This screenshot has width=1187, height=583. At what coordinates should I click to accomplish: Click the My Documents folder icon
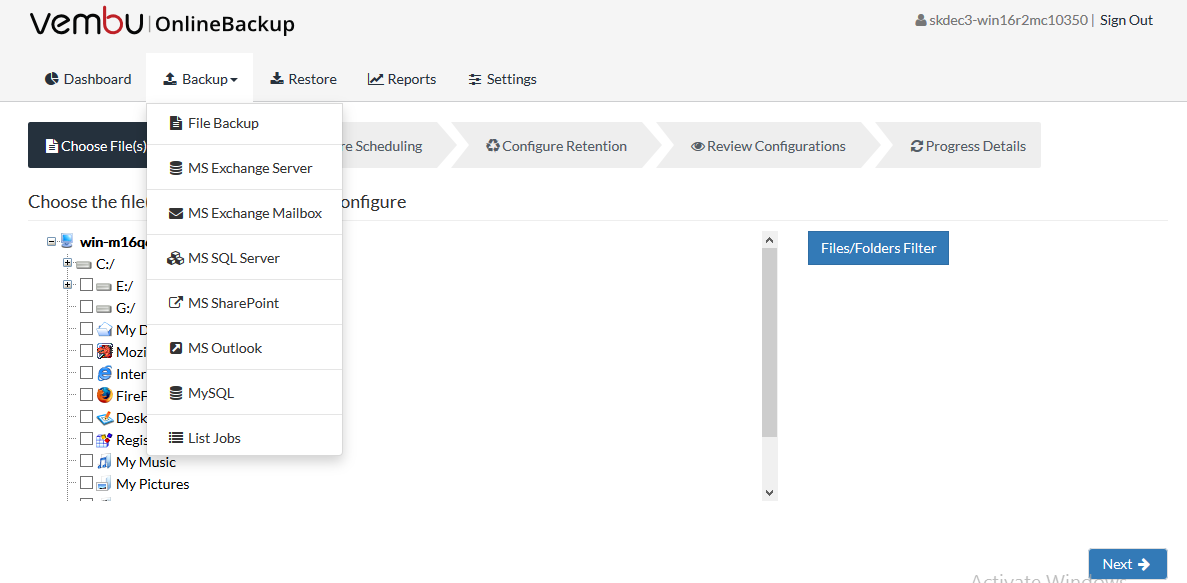(104, 329)
